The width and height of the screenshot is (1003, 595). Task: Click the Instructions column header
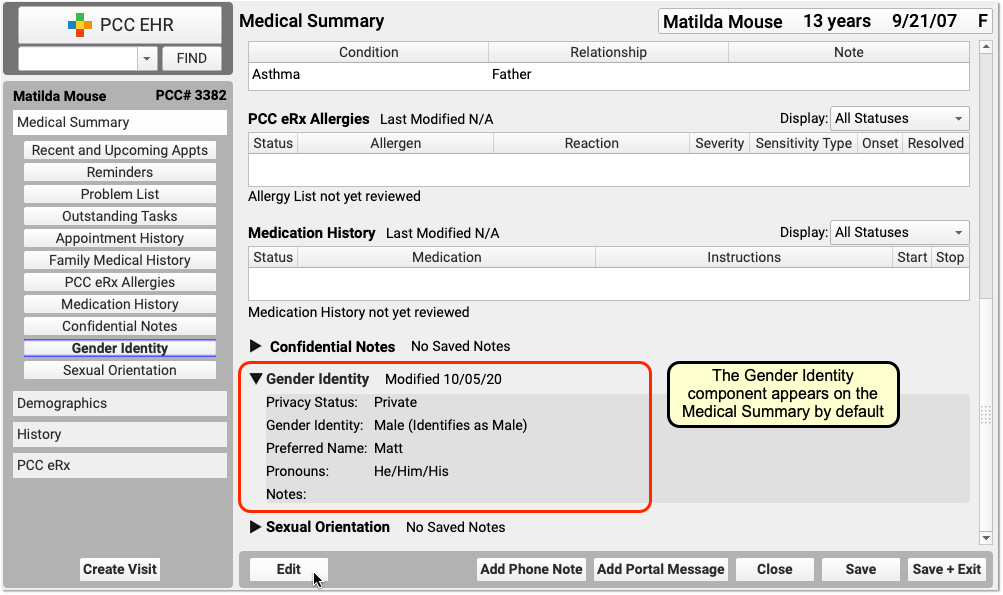click(744, 257)
